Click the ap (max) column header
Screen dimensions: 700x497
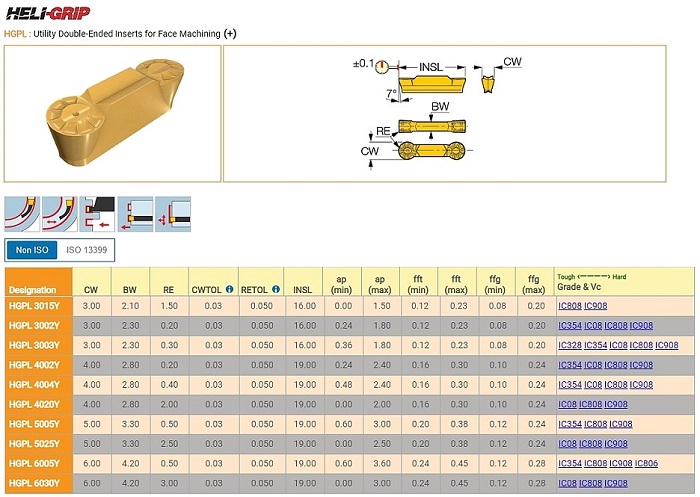(x=380, y=284)
